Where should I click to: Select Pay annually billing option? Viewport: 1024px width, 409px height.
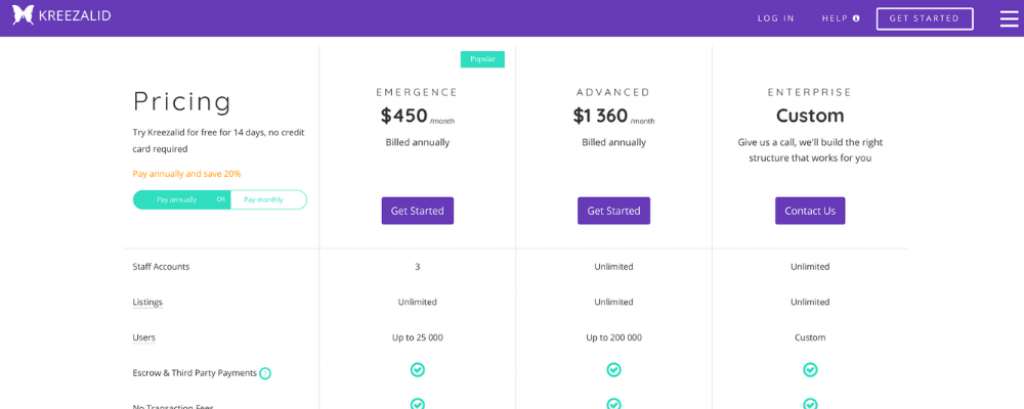(176, 200)
